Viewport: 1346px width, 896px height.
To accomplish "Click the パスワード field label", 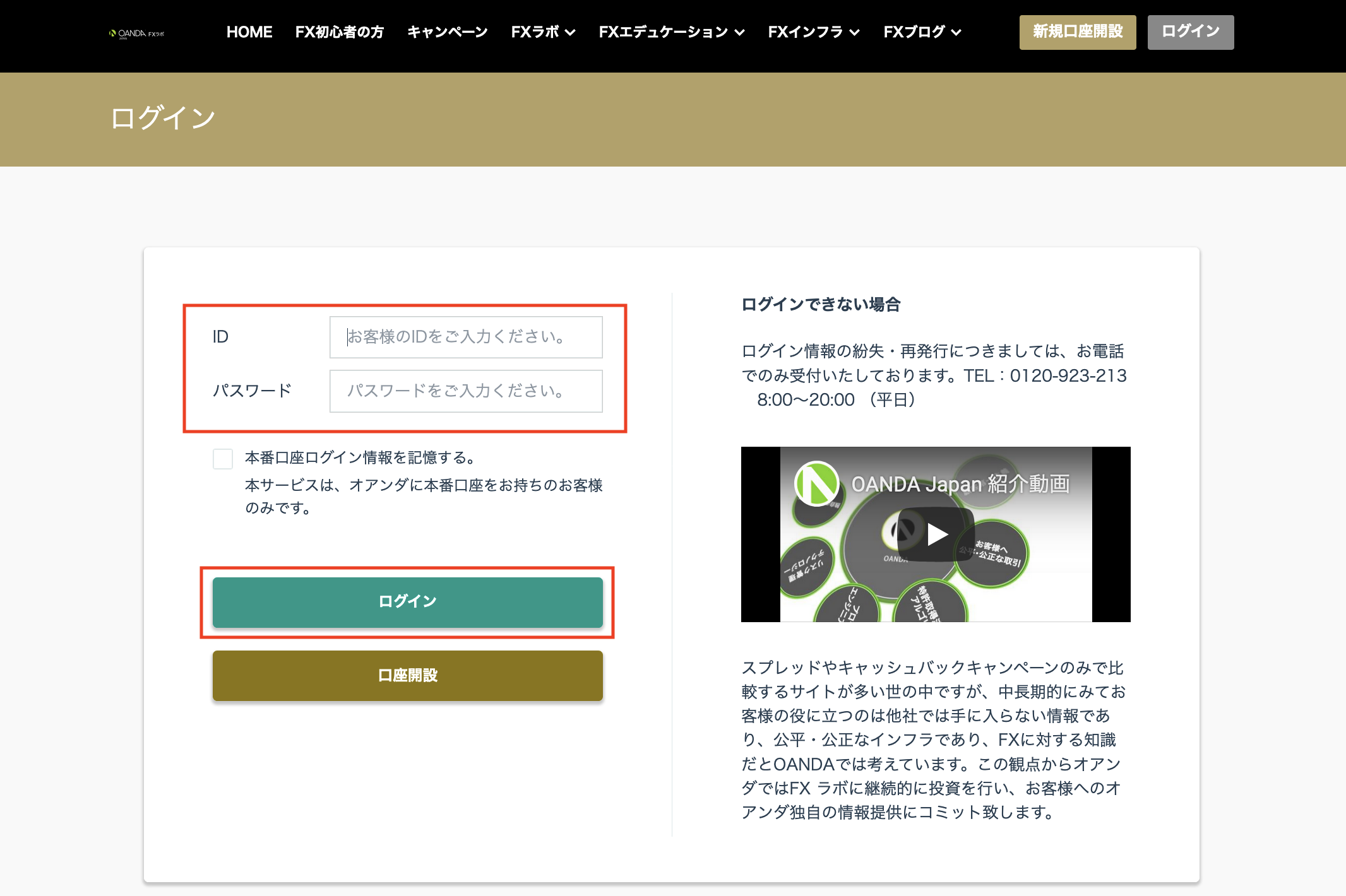I will [252, 391].
